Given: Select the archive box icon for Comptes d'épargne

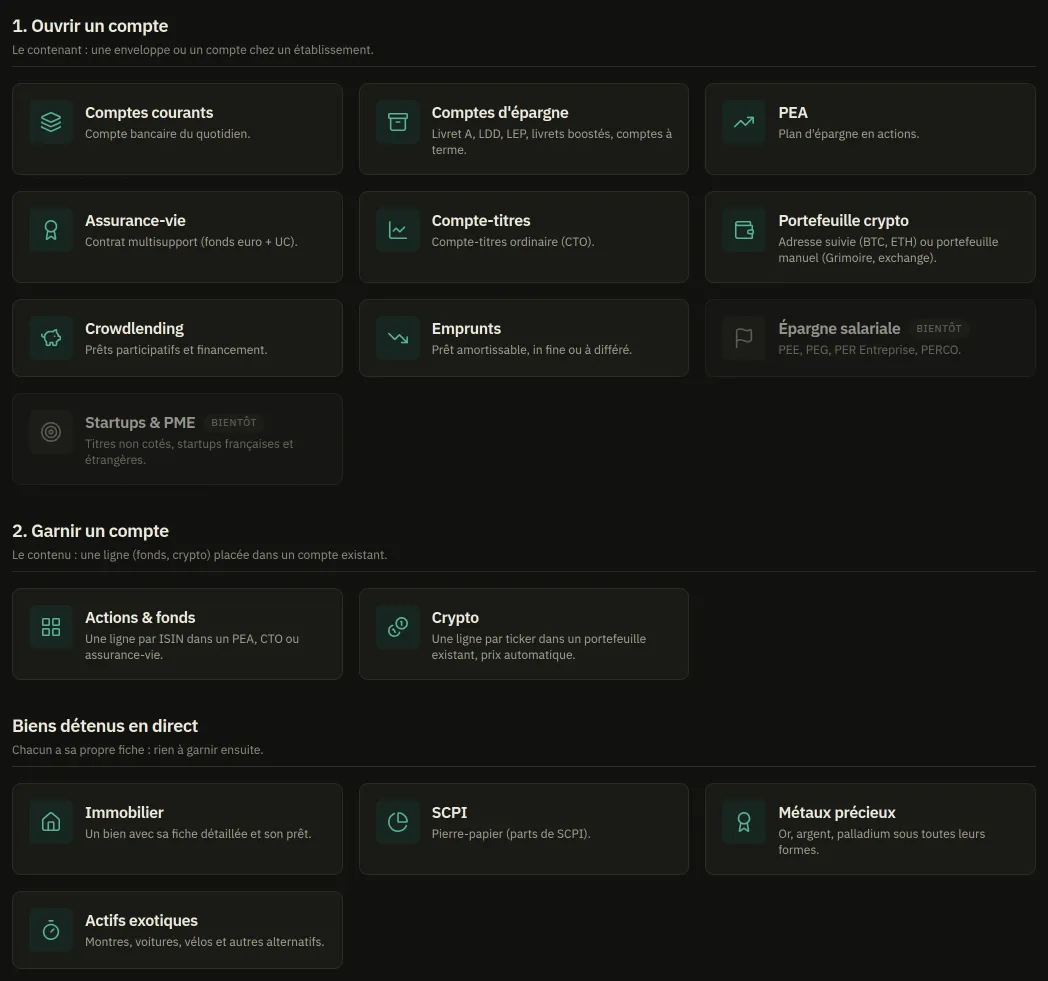Looking at the screenshot, I should point(398,122).
